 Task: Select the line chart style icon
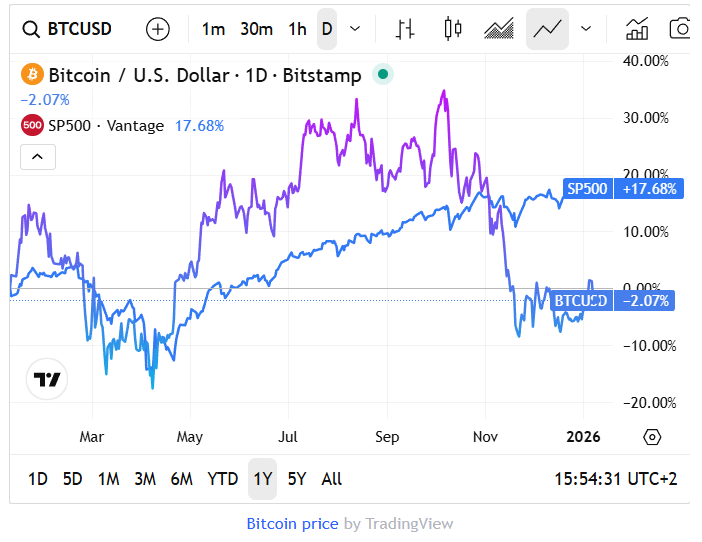[x=547, y=29]
